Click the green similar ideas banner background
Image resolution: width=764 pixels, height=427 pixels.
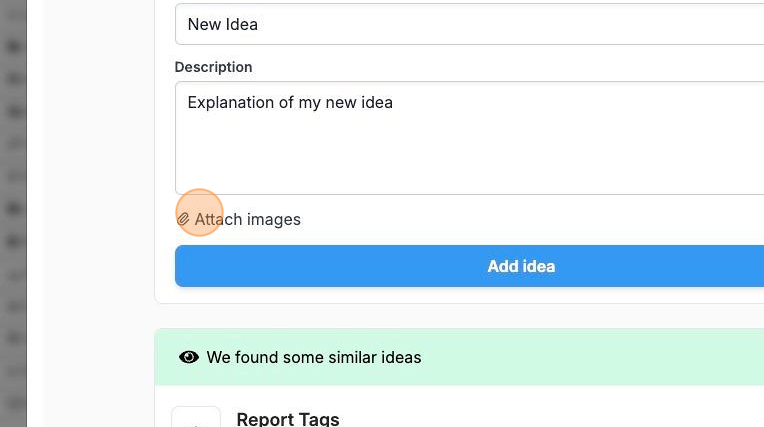click(585, 357)
